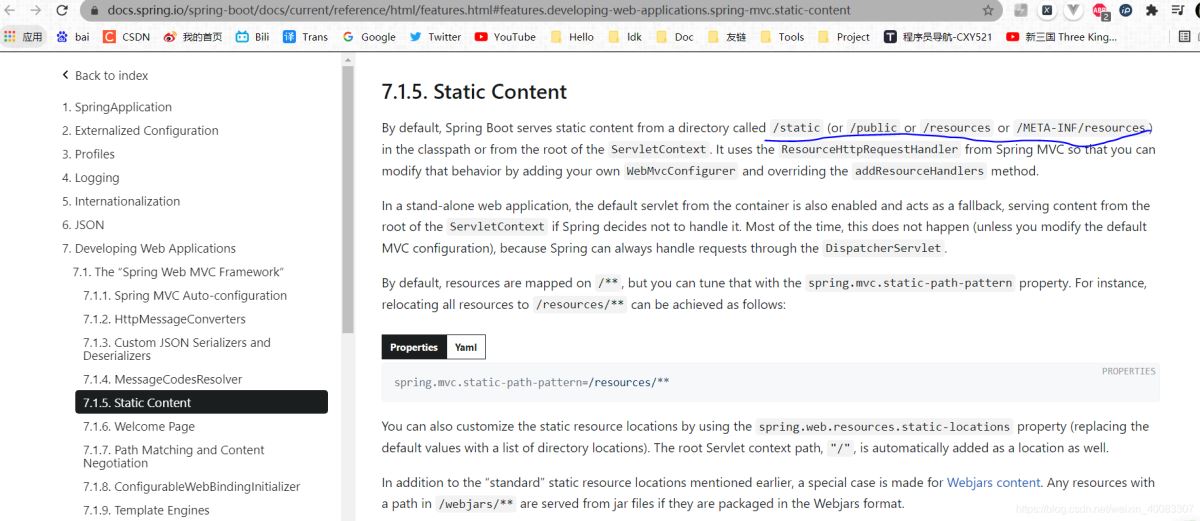Open the blue iP extension
Image resolution: width=1200 pixels, height=521 pixels.
[x=1126, y=10]
